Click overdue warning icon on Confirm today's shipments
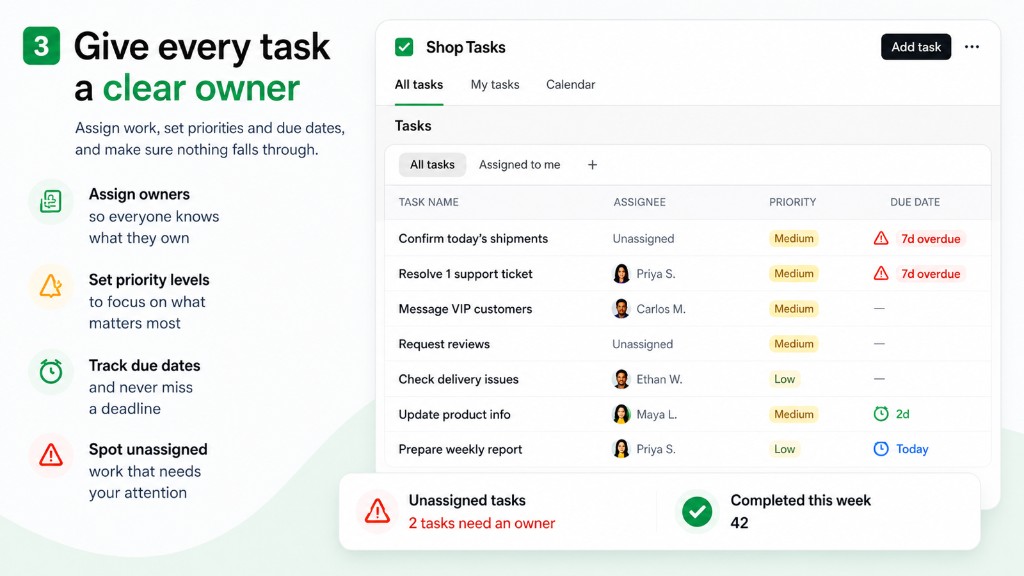The width and height of the screenshot is (1024, 576). (881, 238)
